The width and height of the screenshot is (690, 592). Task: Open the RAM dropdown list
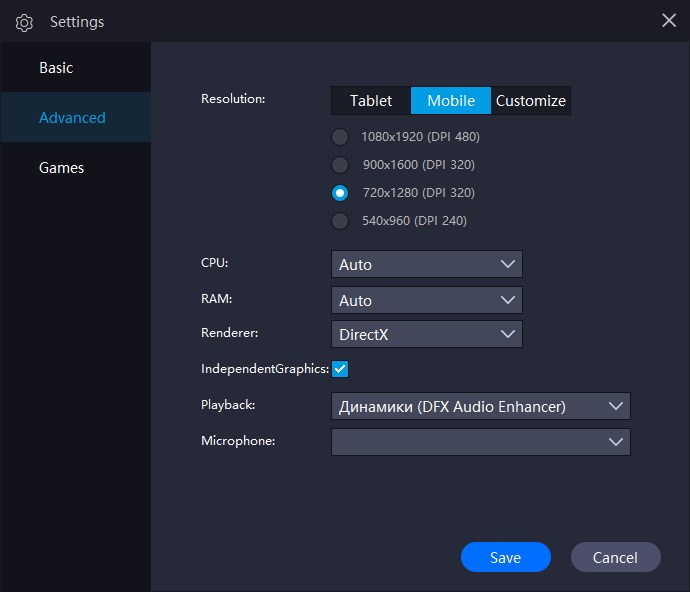427,300
